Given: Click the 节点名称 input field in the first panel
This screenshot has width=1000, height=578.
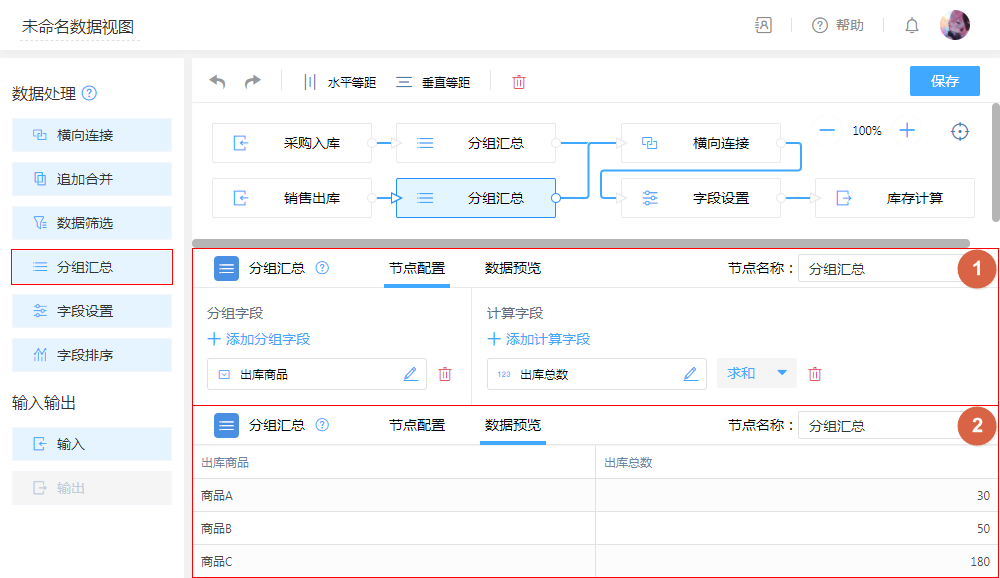Looking at the screenshot, I should click(x=875, y=269).
